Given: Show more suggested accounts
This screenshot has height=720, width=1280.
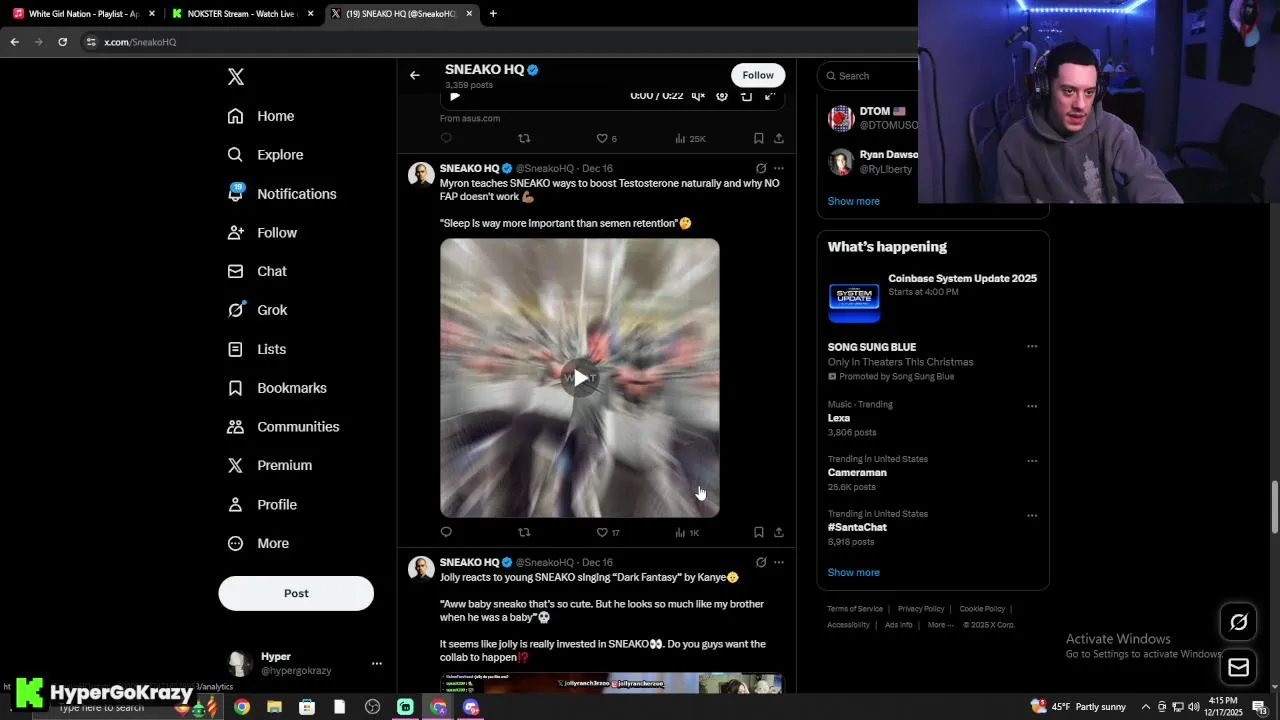Looking at the screenshot, I should pyautogui.click(x=853, y=201).
